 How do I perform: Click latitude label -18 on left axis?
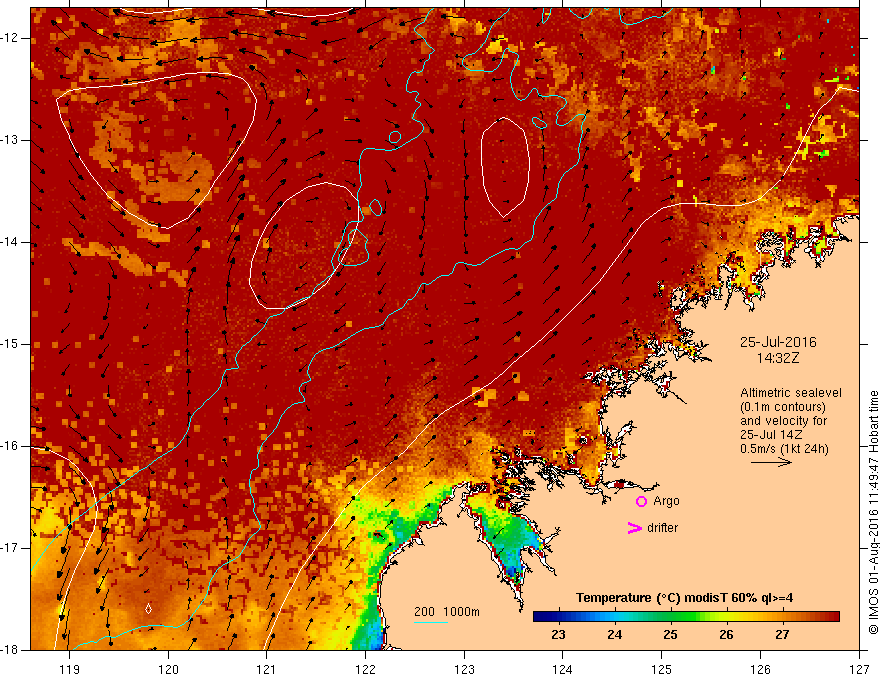tap(10, 650)
